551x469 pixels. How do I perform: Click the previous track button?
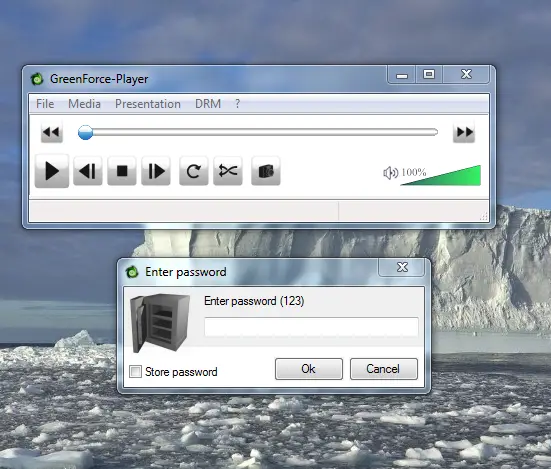(88, 171)
